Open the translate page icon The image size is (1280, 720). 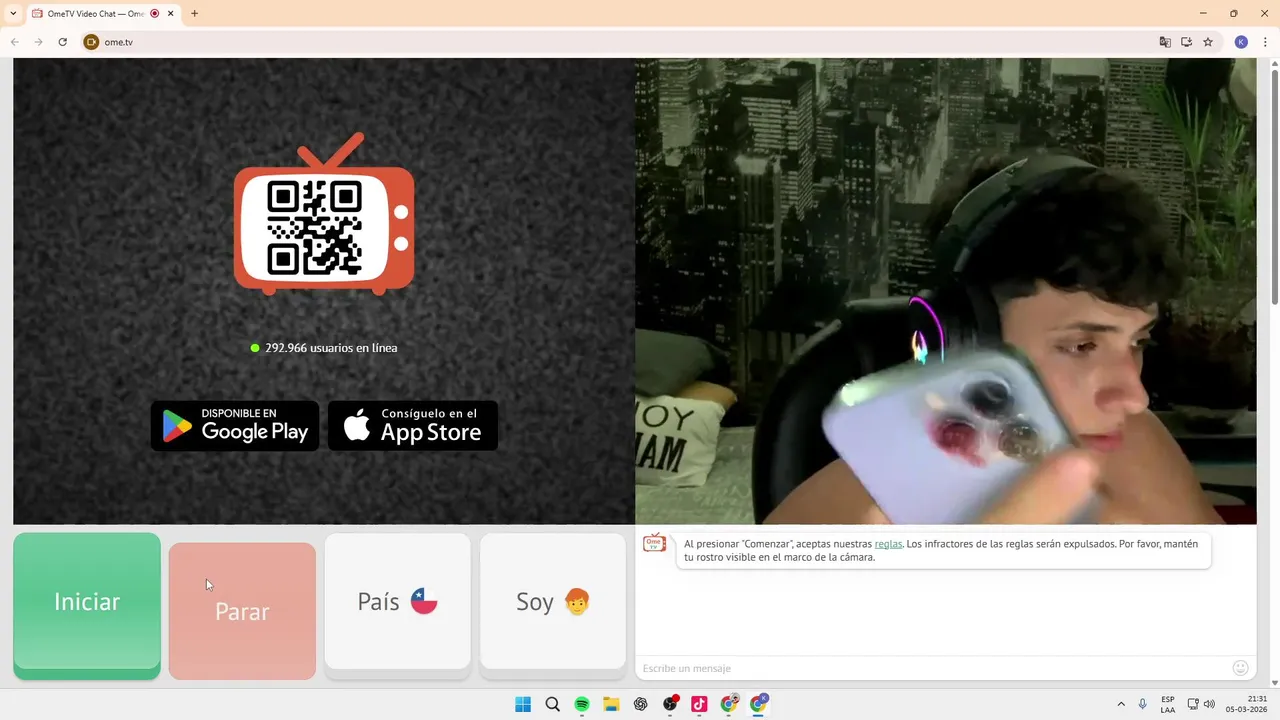click(1165, 42)
